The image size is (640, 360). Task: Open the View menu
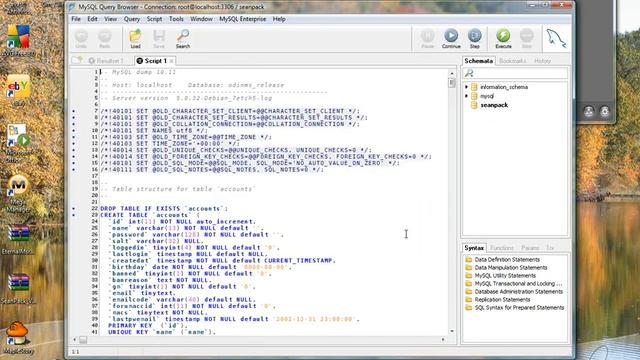click(110, 19)
